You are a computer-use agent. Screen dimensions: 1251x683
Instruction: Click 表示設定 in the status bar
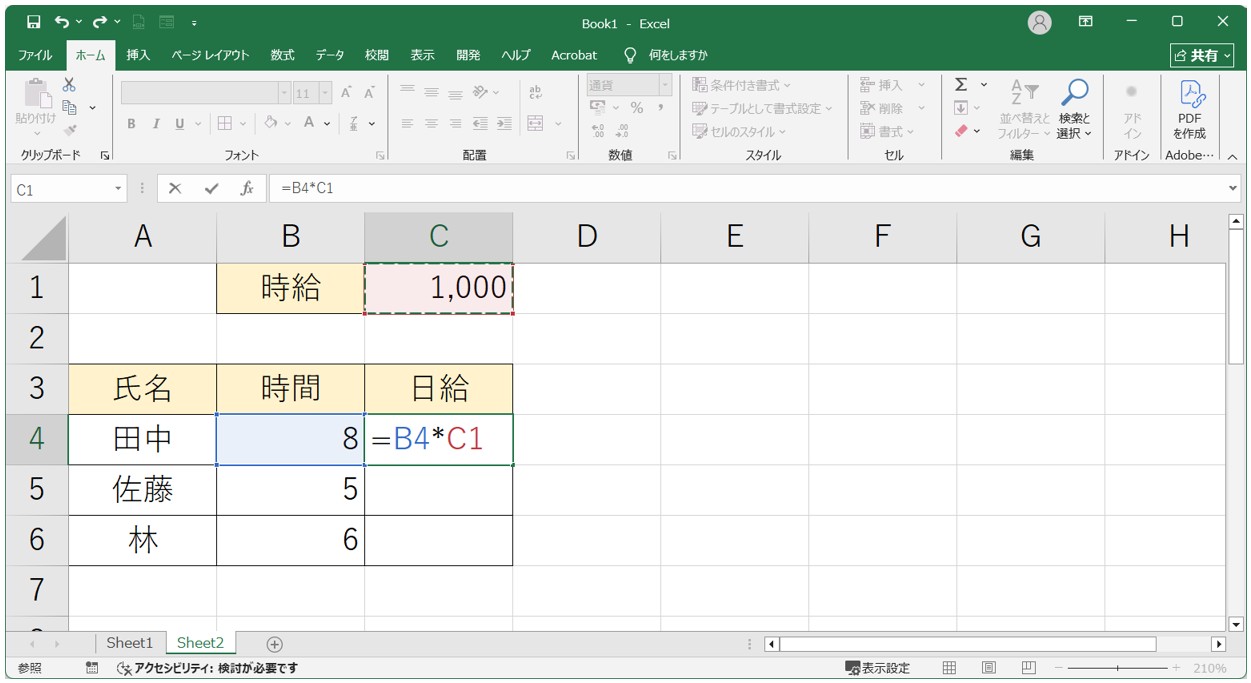[878, 668]
